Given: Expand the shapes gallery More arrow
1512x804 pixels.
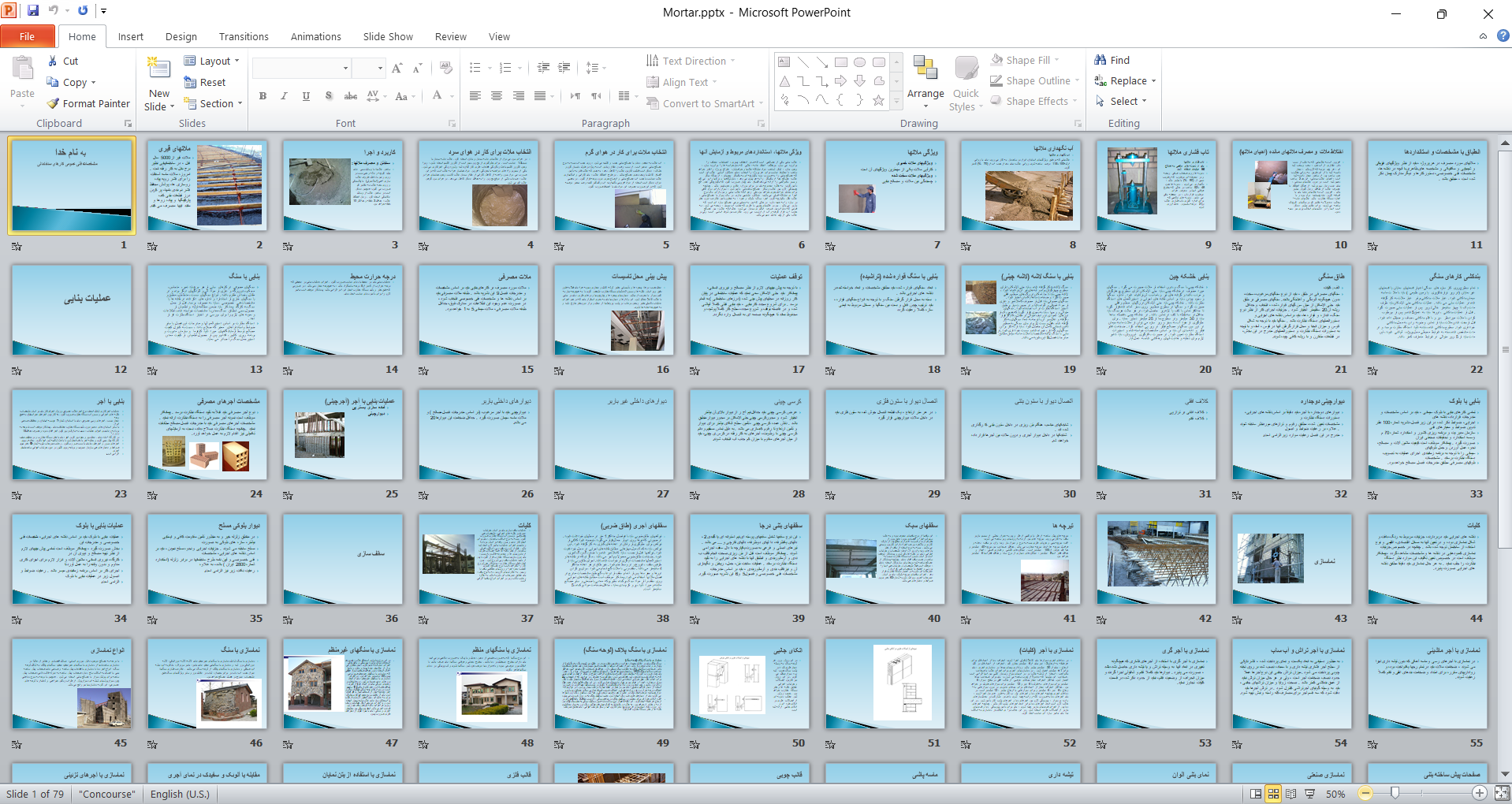Looking at the screenshot, I should tap(896, 102).
